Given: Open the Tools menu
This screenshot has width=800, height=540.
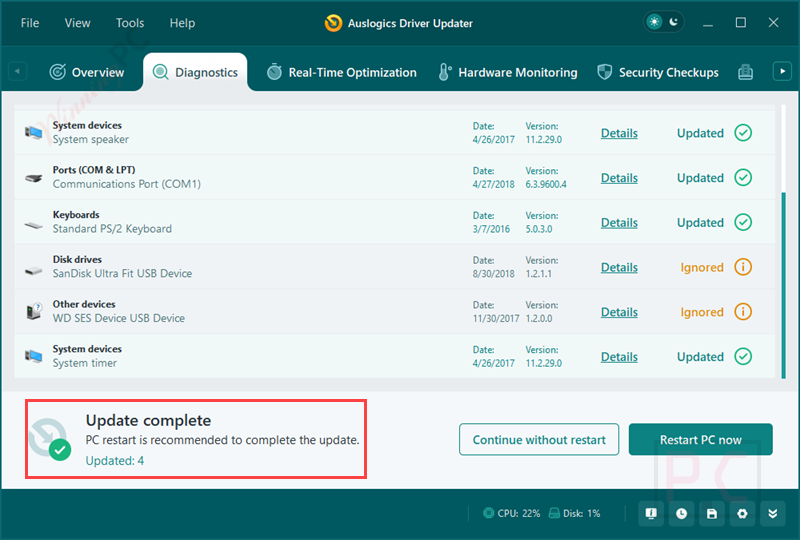Looking at the screenshot, I should 130,23.
